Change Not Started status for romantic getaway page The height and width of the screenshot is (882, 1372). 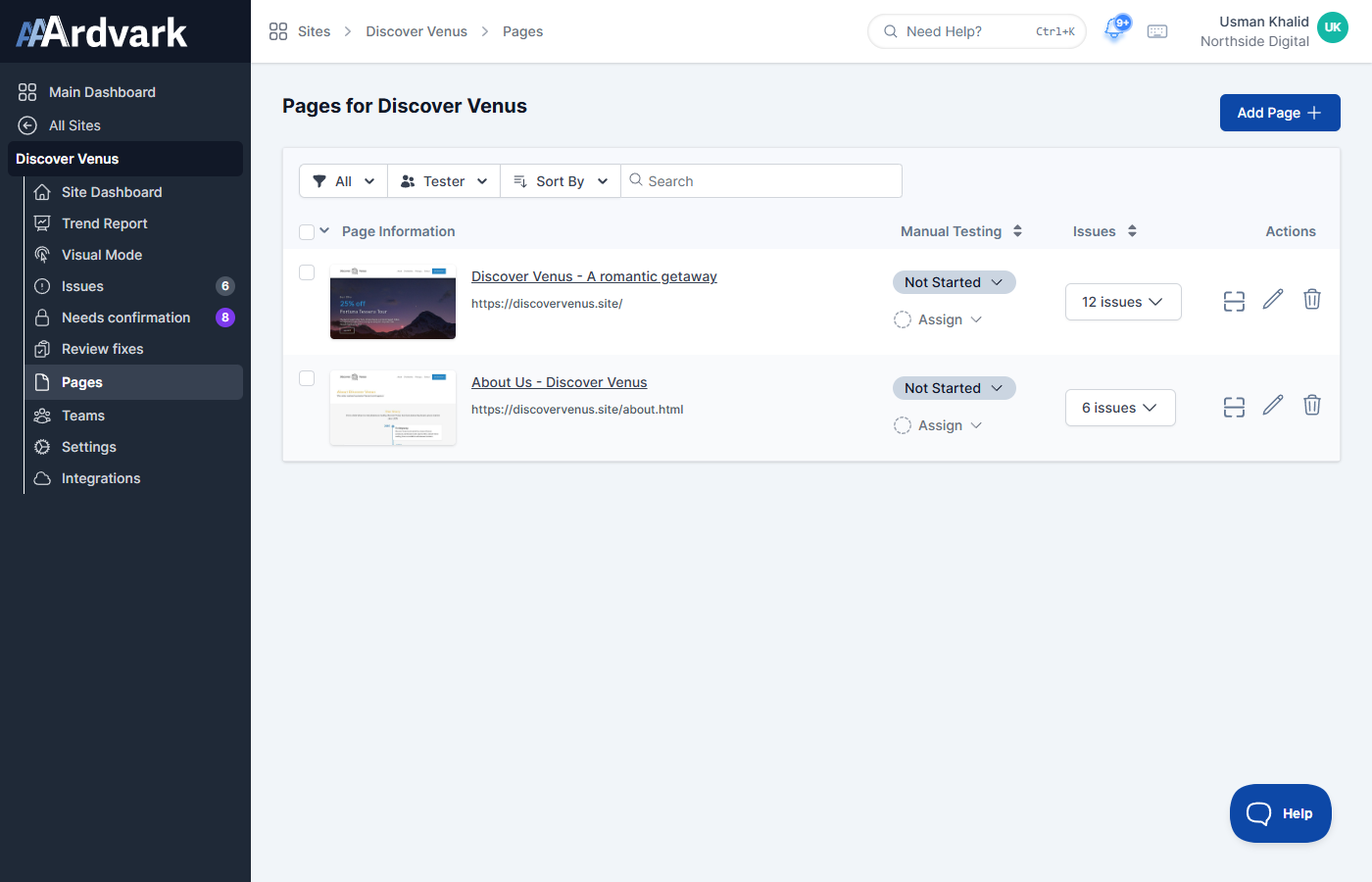point(954,282)
